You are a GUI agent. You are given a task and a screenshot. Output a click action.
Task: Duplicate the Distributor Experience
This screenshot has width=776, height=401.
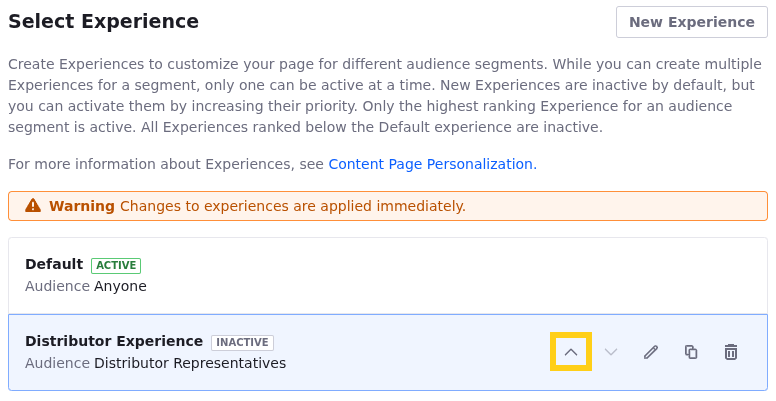click(691, 352)
